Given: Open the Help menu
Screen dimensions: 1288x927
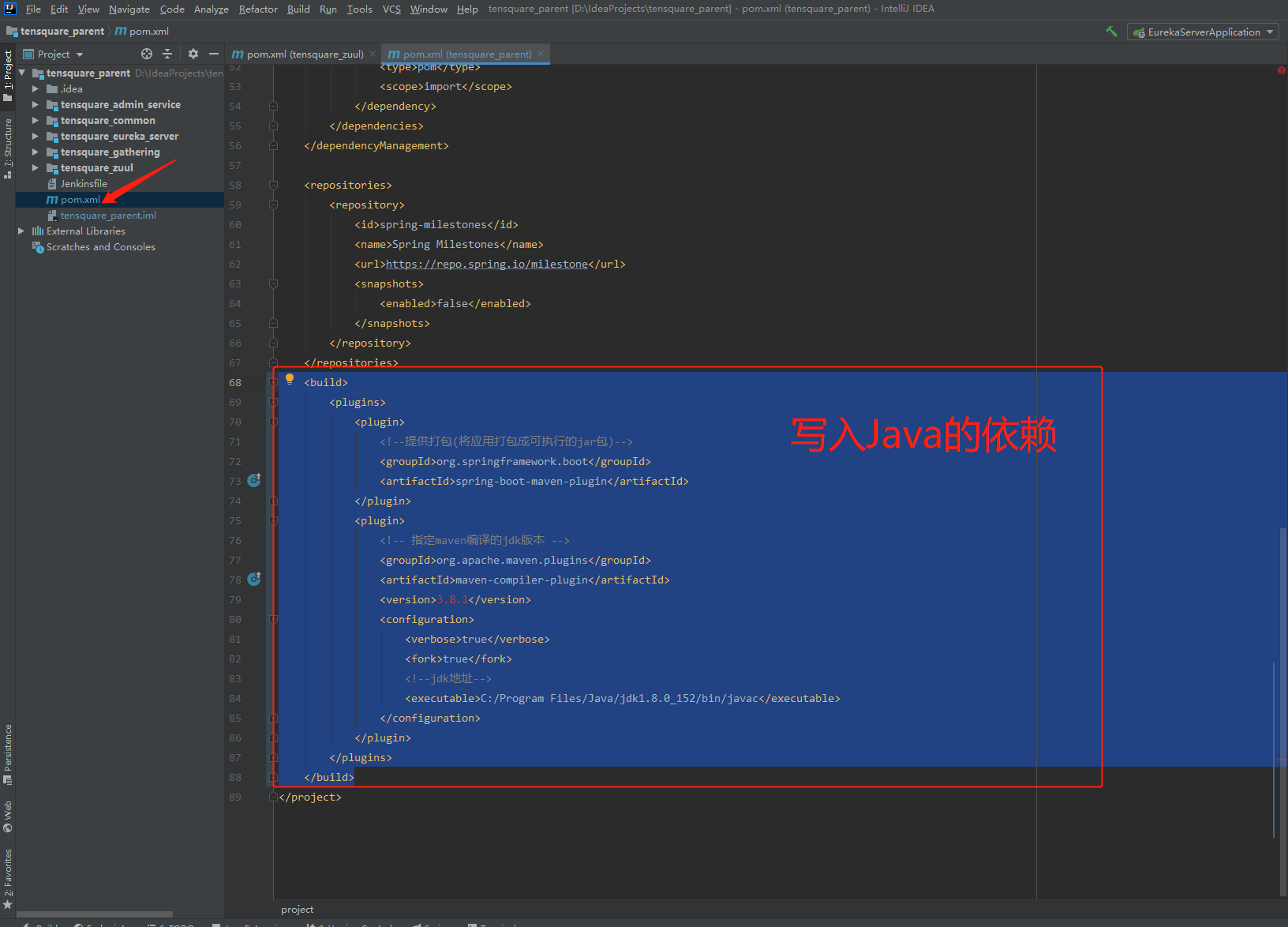Looking at the screenshot, I should [467, 9].
